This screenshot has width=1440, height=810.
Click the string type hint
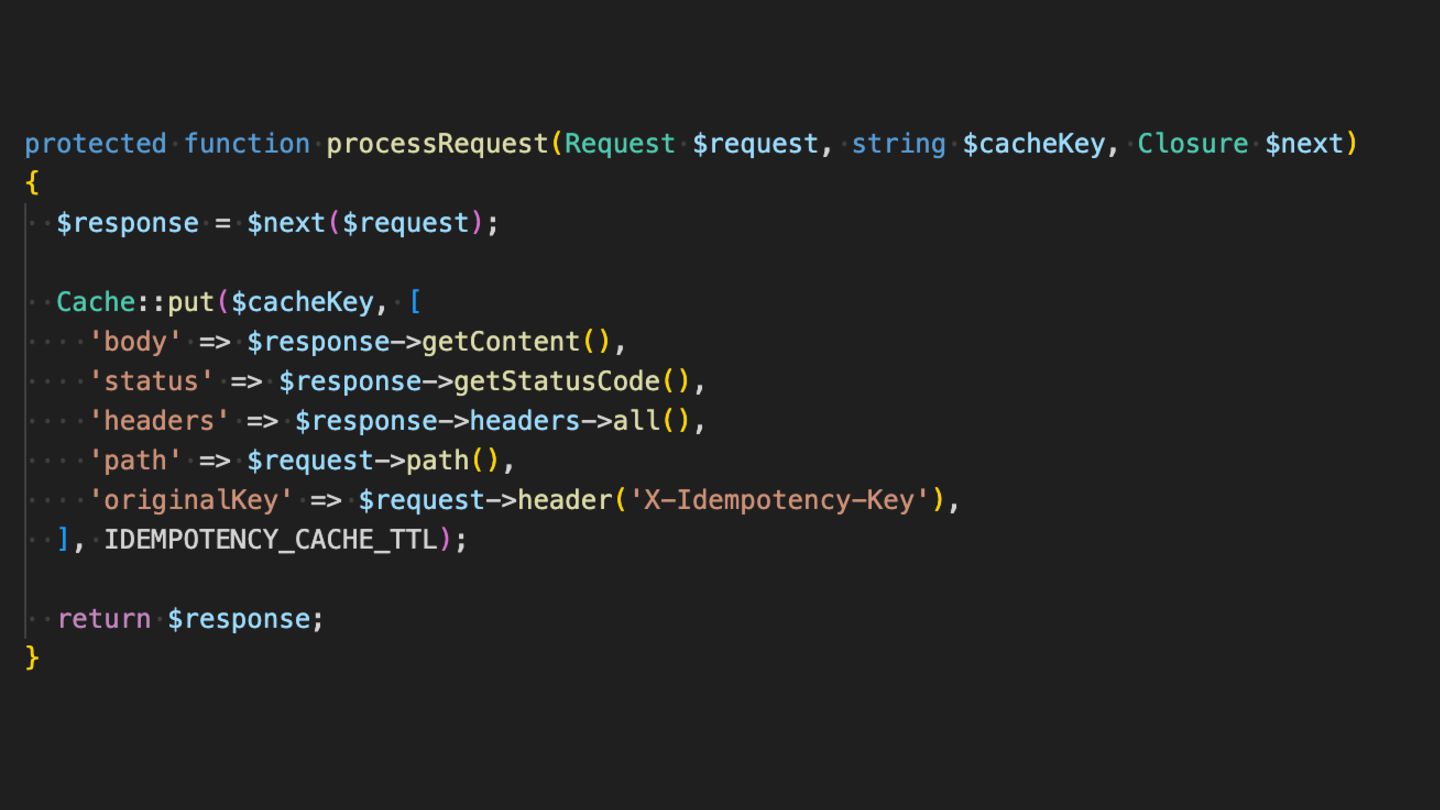tap(898, 144)
